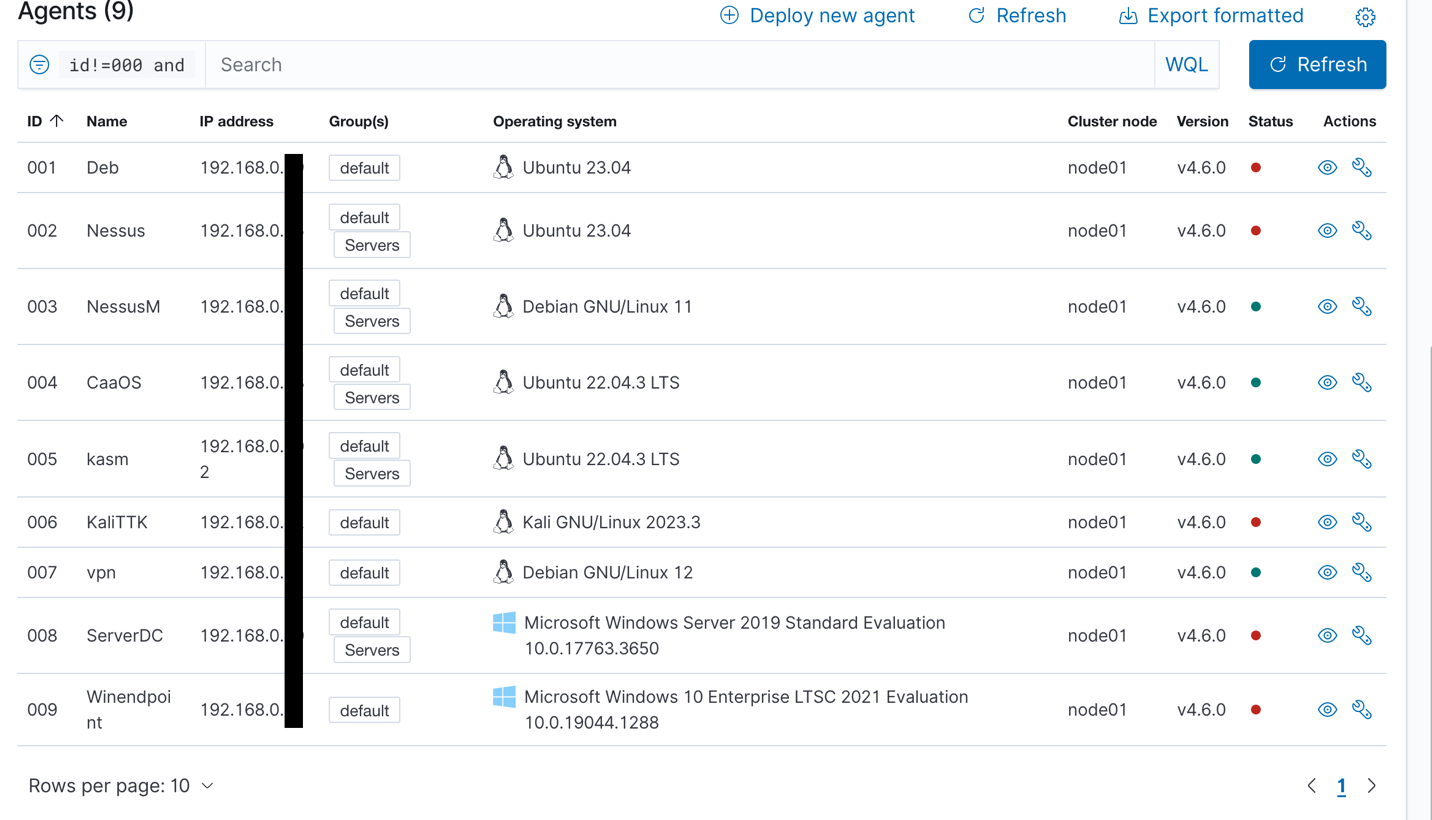1432x820 pixels.
Task: View details of agent NessusM
Action: (1327, 307)
